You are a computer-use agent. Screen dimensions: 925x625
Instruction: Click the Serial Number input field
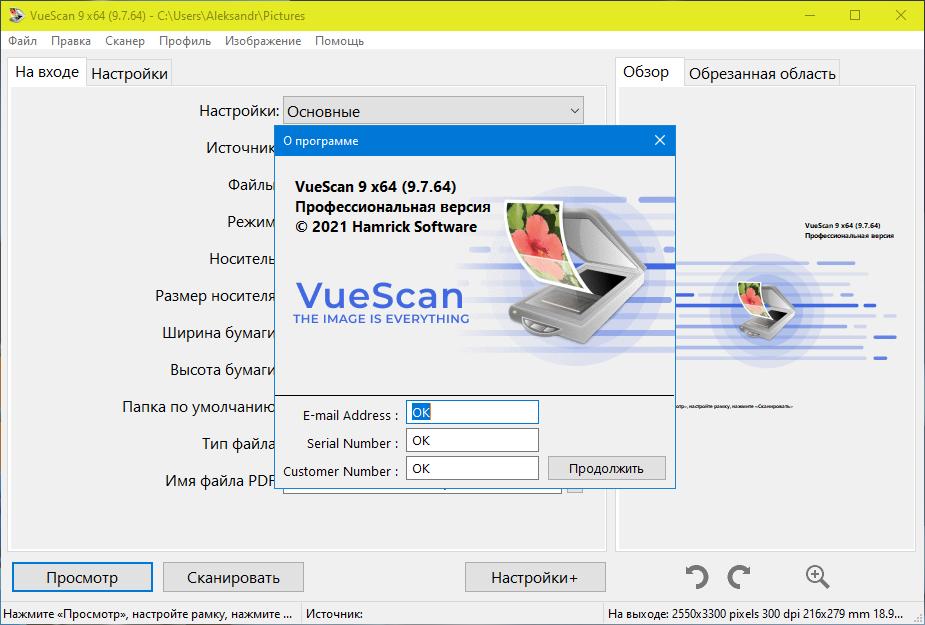(472, 440)
